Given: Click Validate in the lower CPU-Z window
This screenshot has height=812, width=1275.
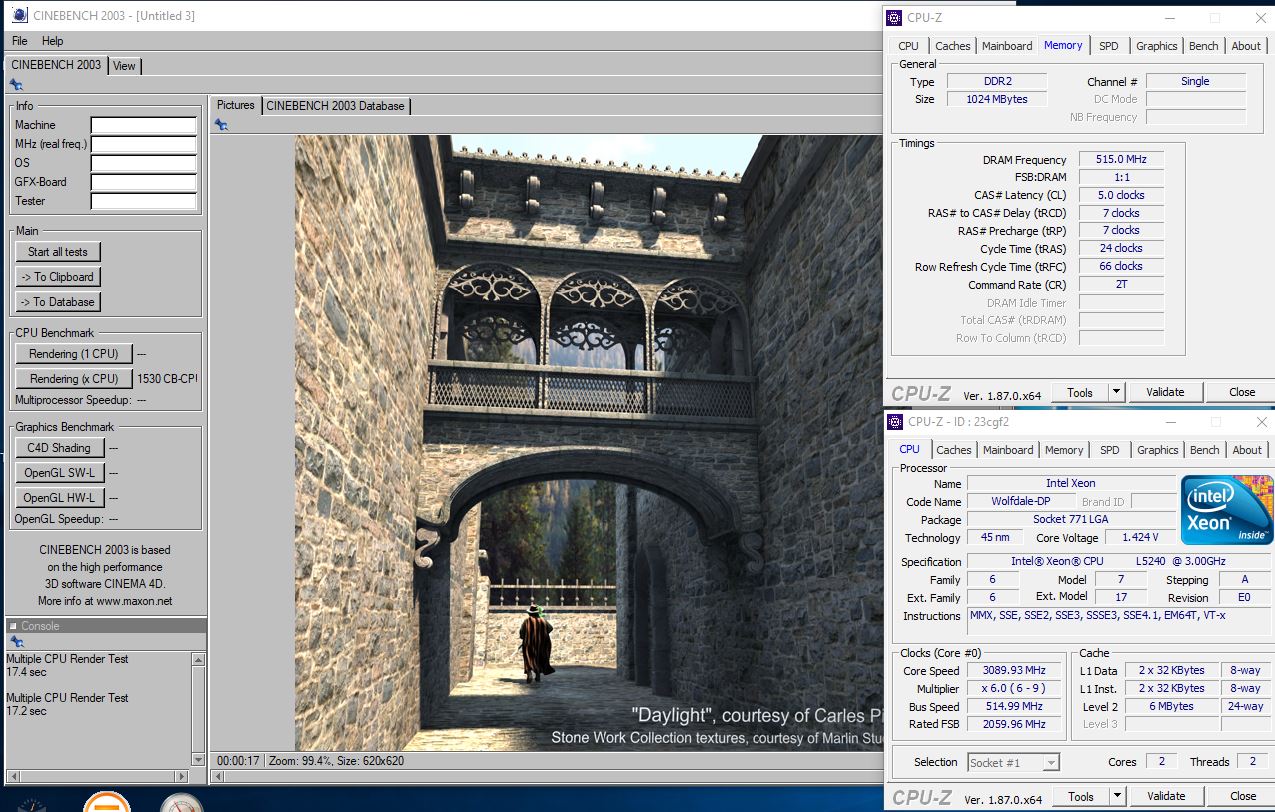Looking at the screenshot, I should [1166, 796].
